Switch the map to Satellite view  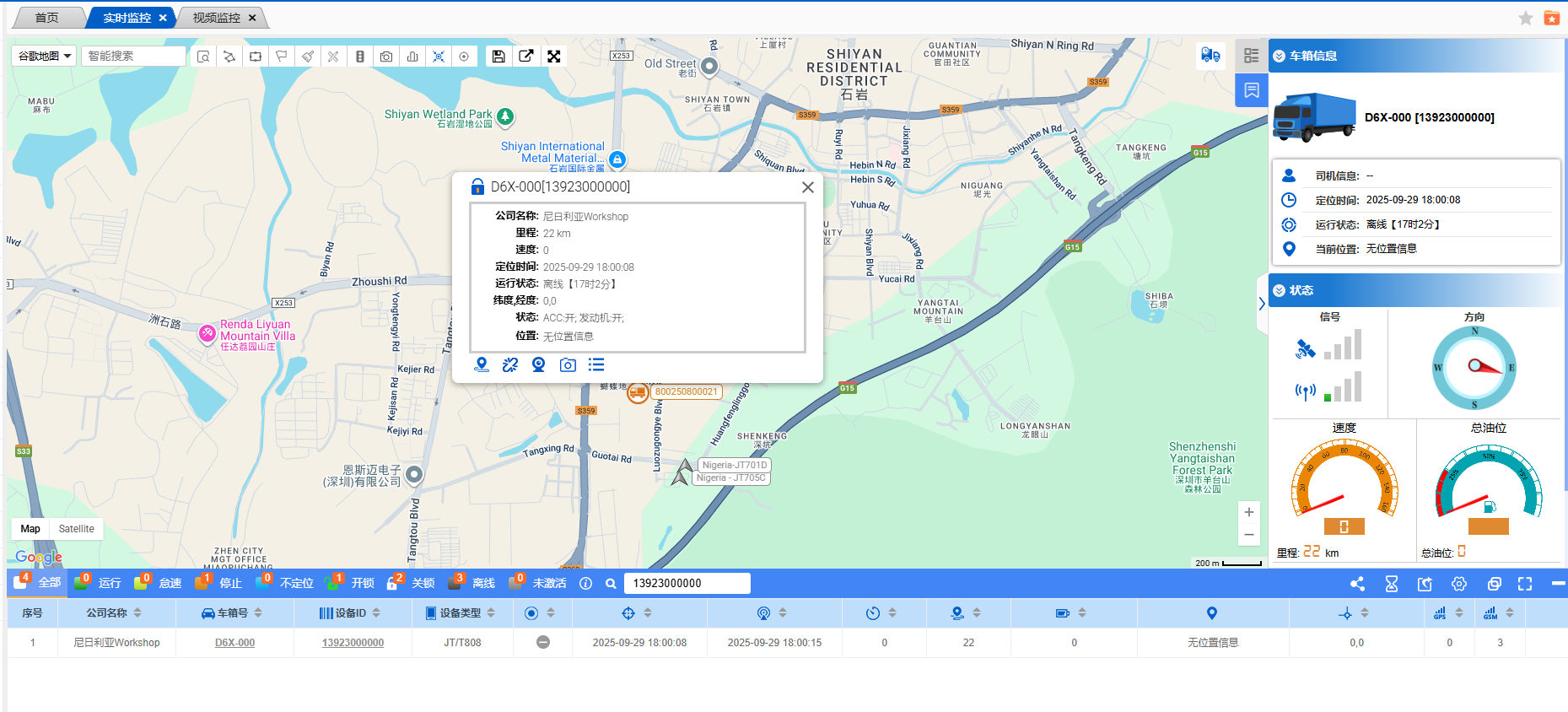[x=77, y=529]
